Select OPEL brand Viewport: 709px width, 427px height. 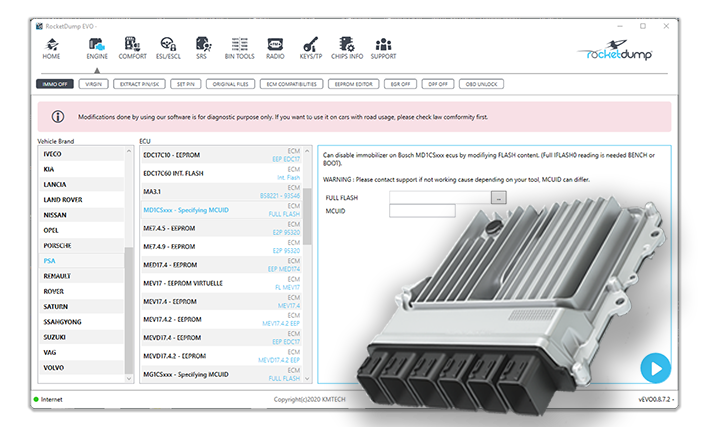pos(81,230)
